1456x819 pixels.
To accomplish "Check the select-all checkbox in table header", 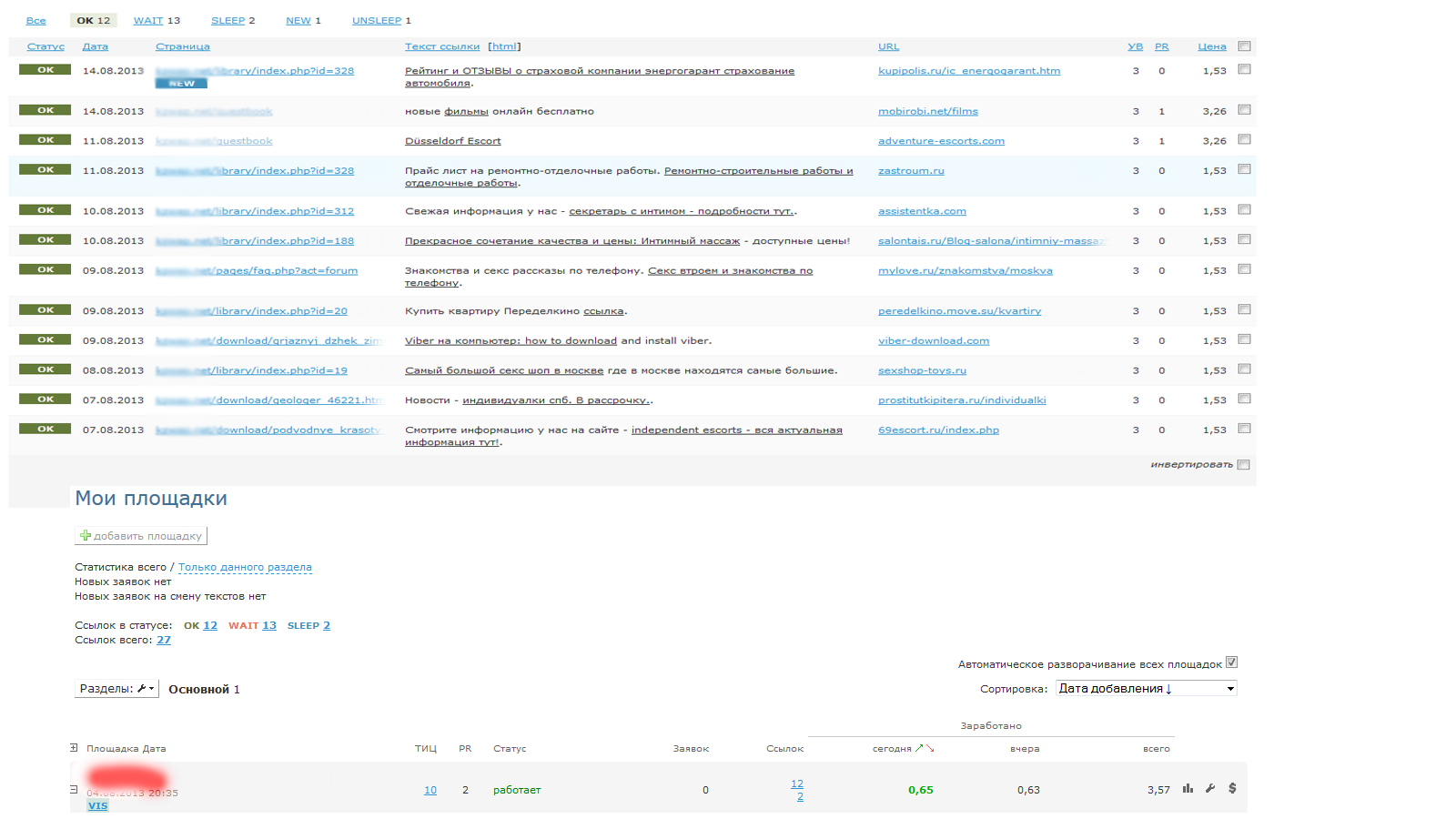I will (1244, 46).
